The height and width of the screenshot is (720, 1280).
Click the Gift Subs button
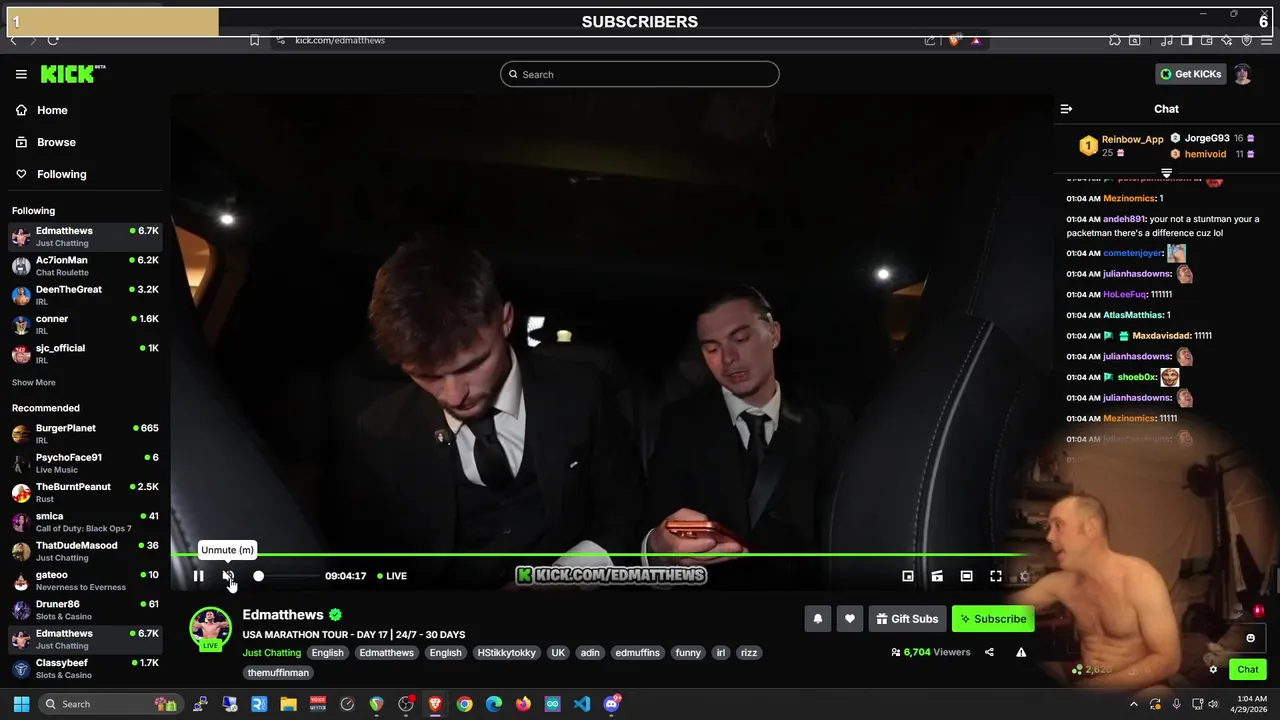[x=908, y=619]
